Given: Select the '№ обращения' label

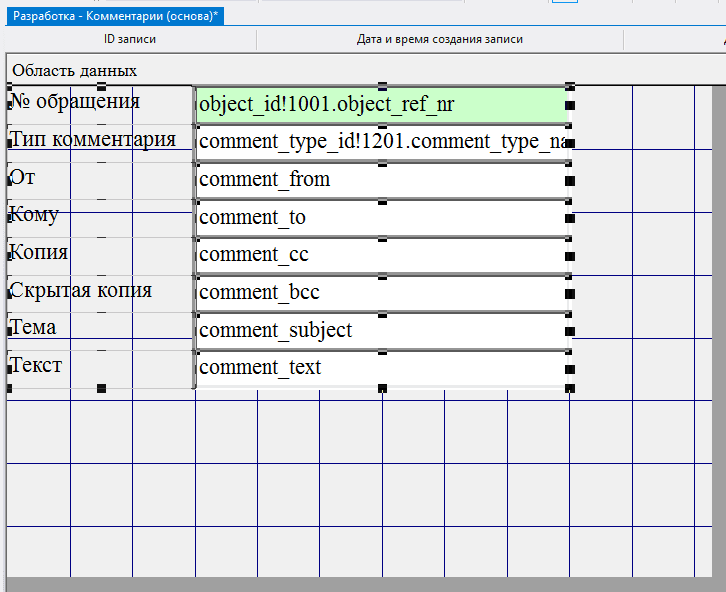Looking at the screenshot, I should click(x=75, y=102).
